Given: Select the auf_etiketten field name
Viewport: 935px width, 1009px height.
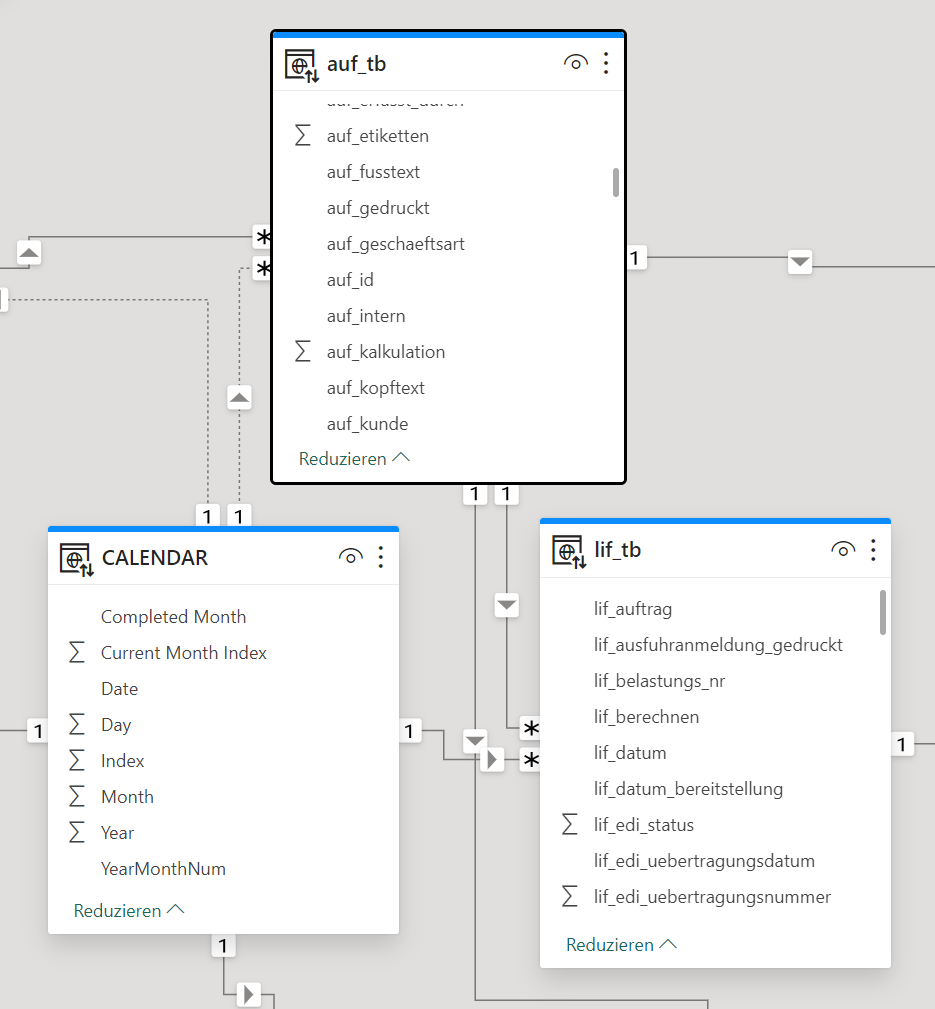Looking at the screenshot, I should [378, 136].
